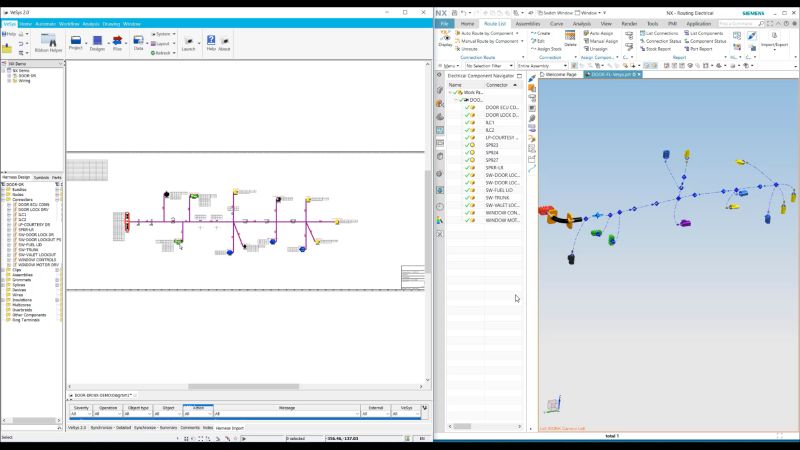The image size is (800, 450).
Task: Toggle check mark for DOOR LOCK D... row
Action: pyautogui.click(x=467, y=115)
